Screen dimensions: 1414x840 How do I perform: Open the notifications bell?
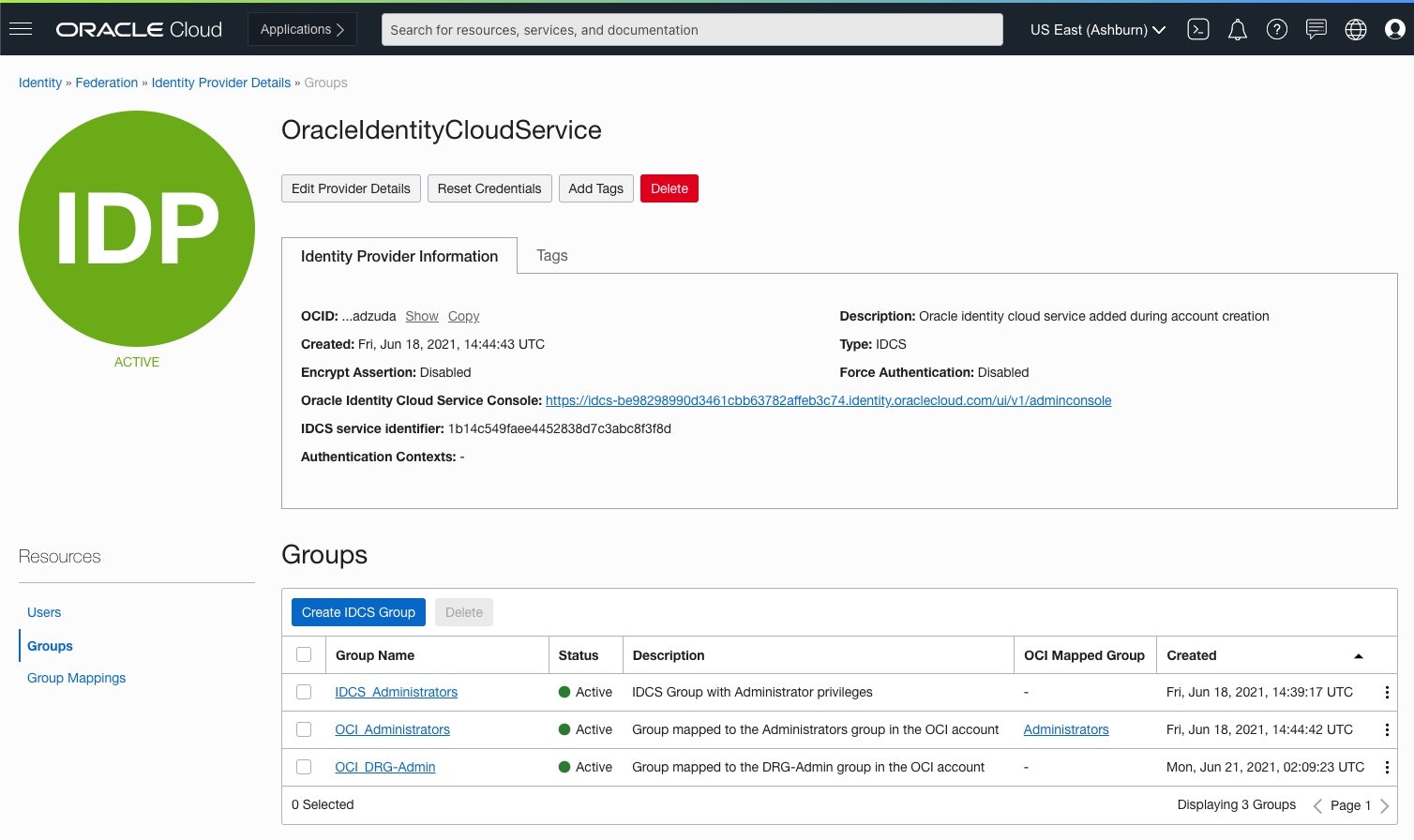point(1238,30)
